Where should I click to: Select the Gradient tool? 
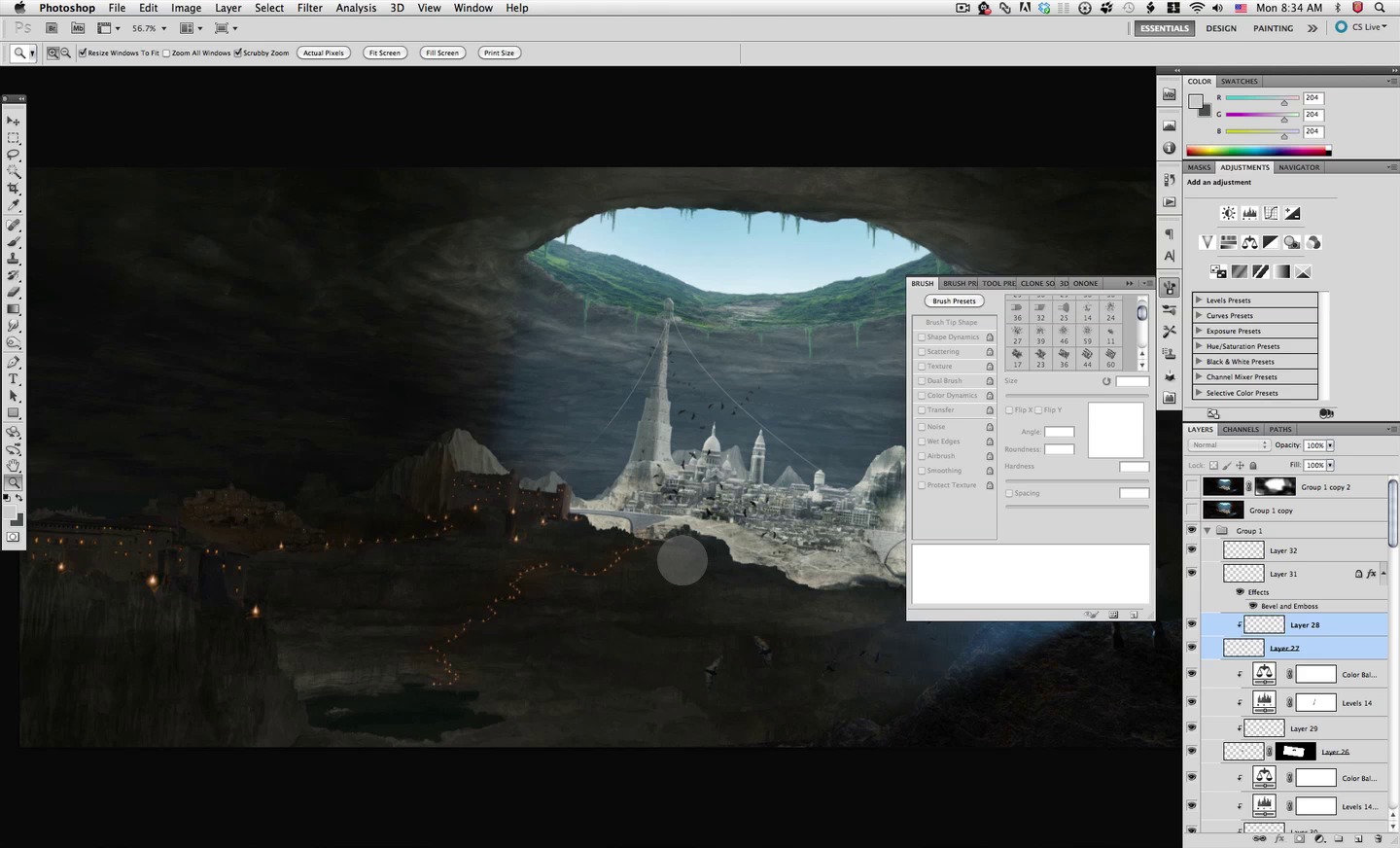14,308
